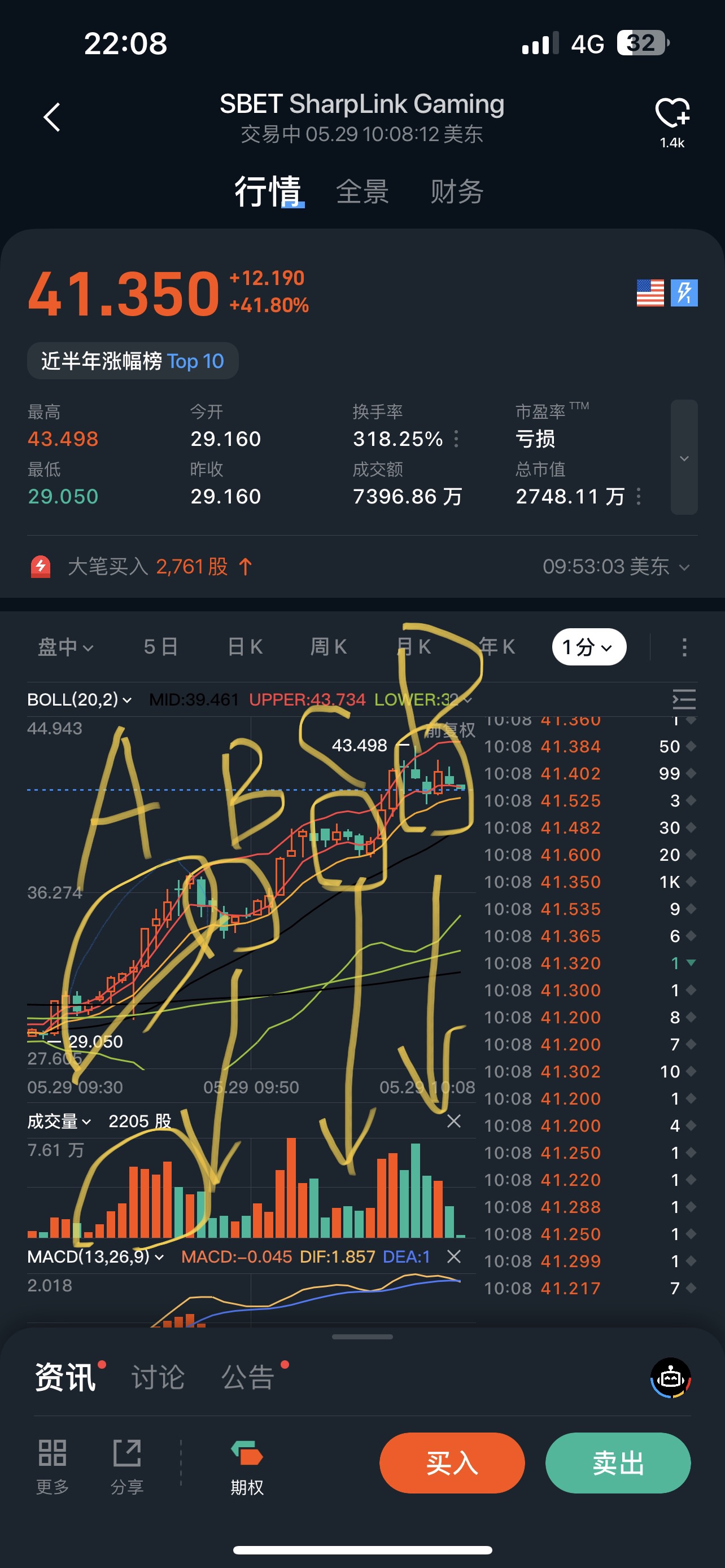The image size is (725, 1568).
Task: Close the MACD indicator panel
Action: point(453,1256)
